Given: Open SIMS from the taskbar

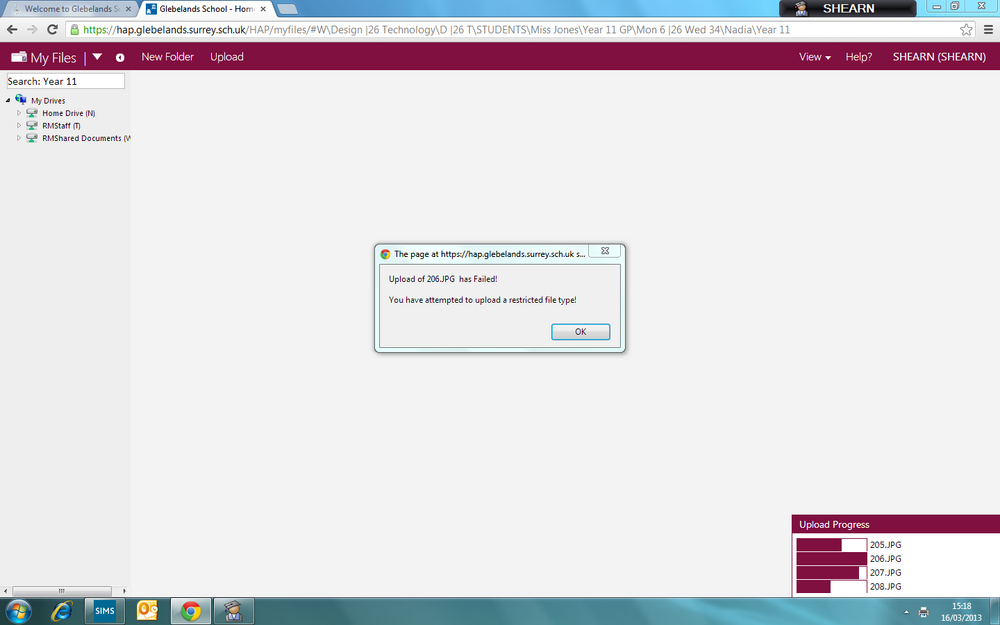Looking at the screenshot, I should [x=105, y=611].
